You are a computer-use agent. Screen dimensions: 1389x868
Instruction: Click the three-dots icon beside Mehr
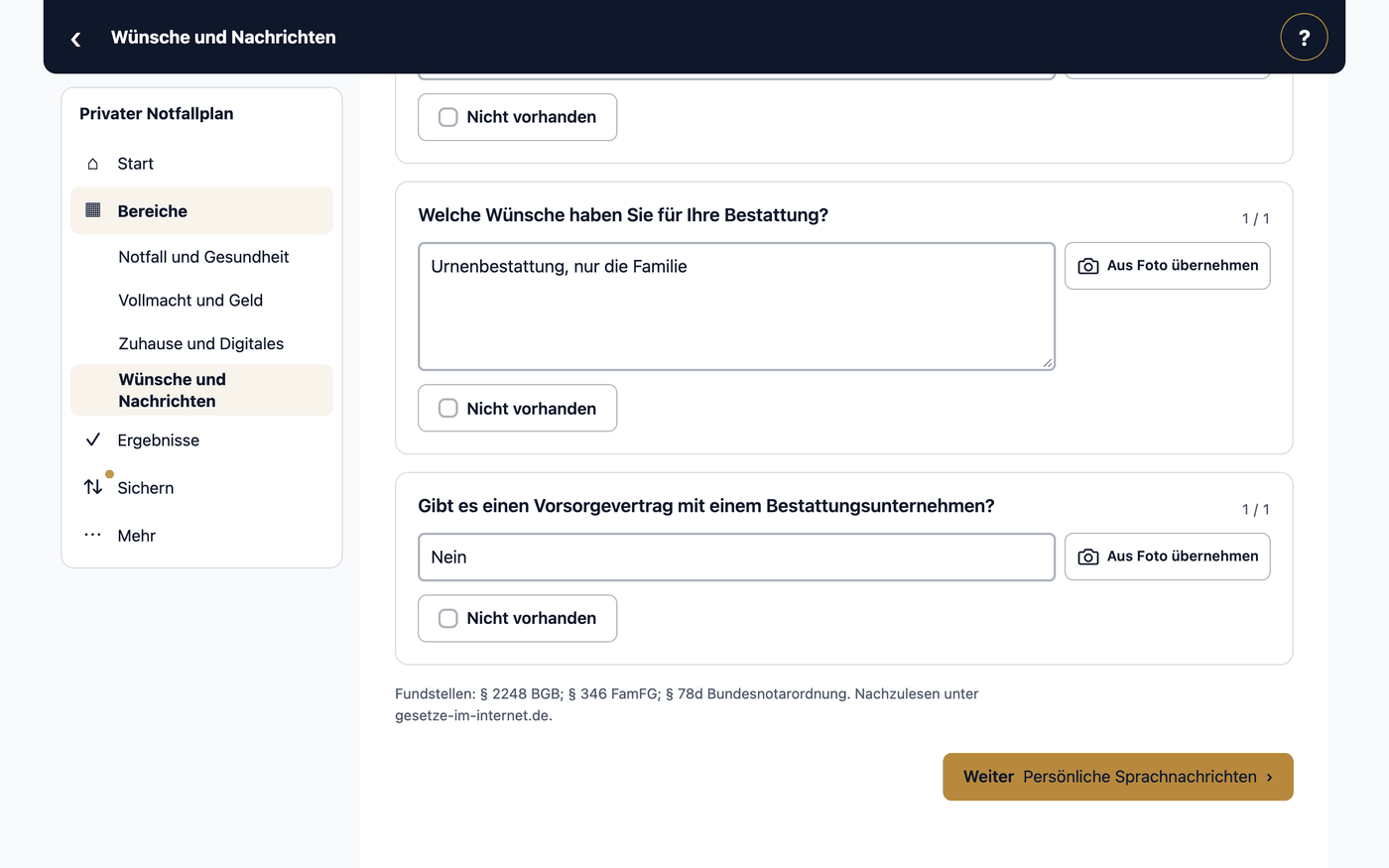tap(93, 535)
